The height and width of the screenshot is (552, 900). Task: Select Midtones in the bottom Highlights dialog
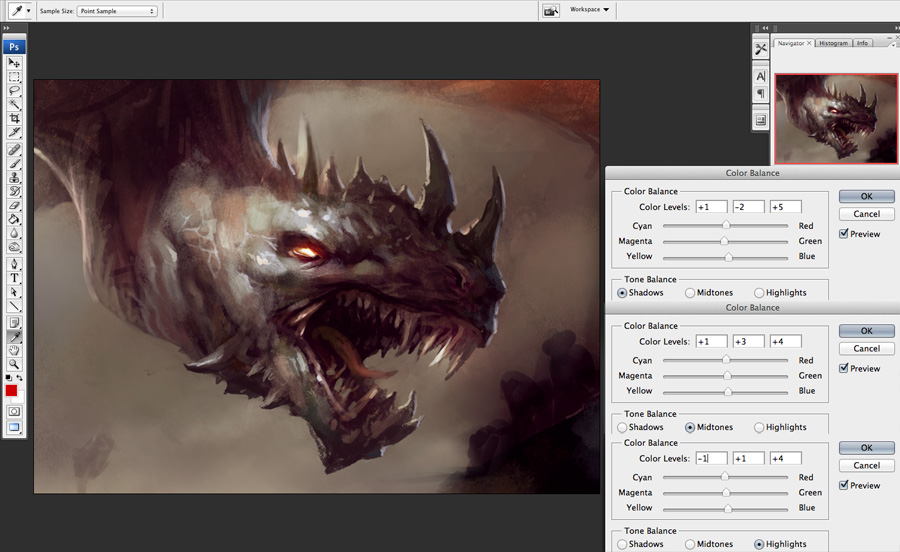tap(709, 544)
